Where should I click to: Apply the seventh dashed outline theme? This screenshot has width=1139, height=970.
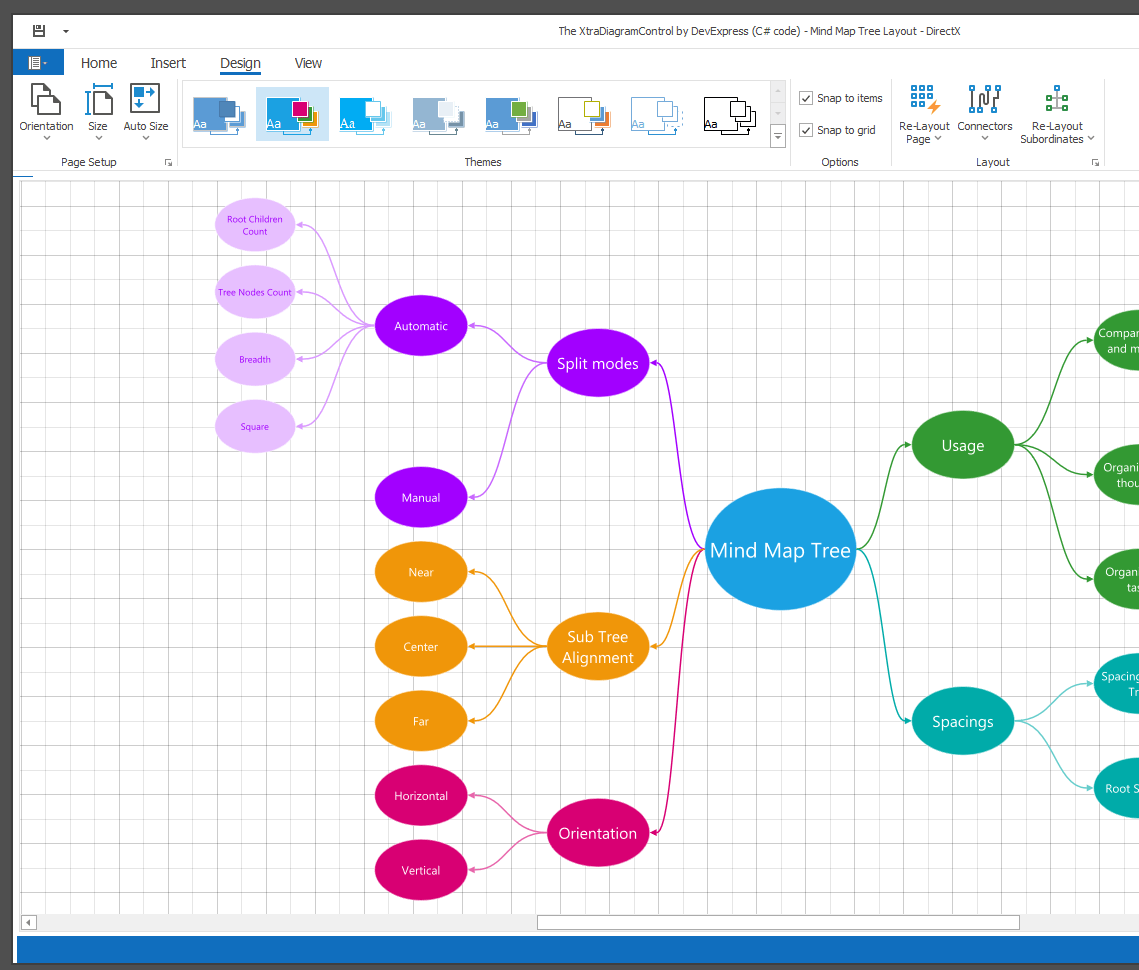657,115
